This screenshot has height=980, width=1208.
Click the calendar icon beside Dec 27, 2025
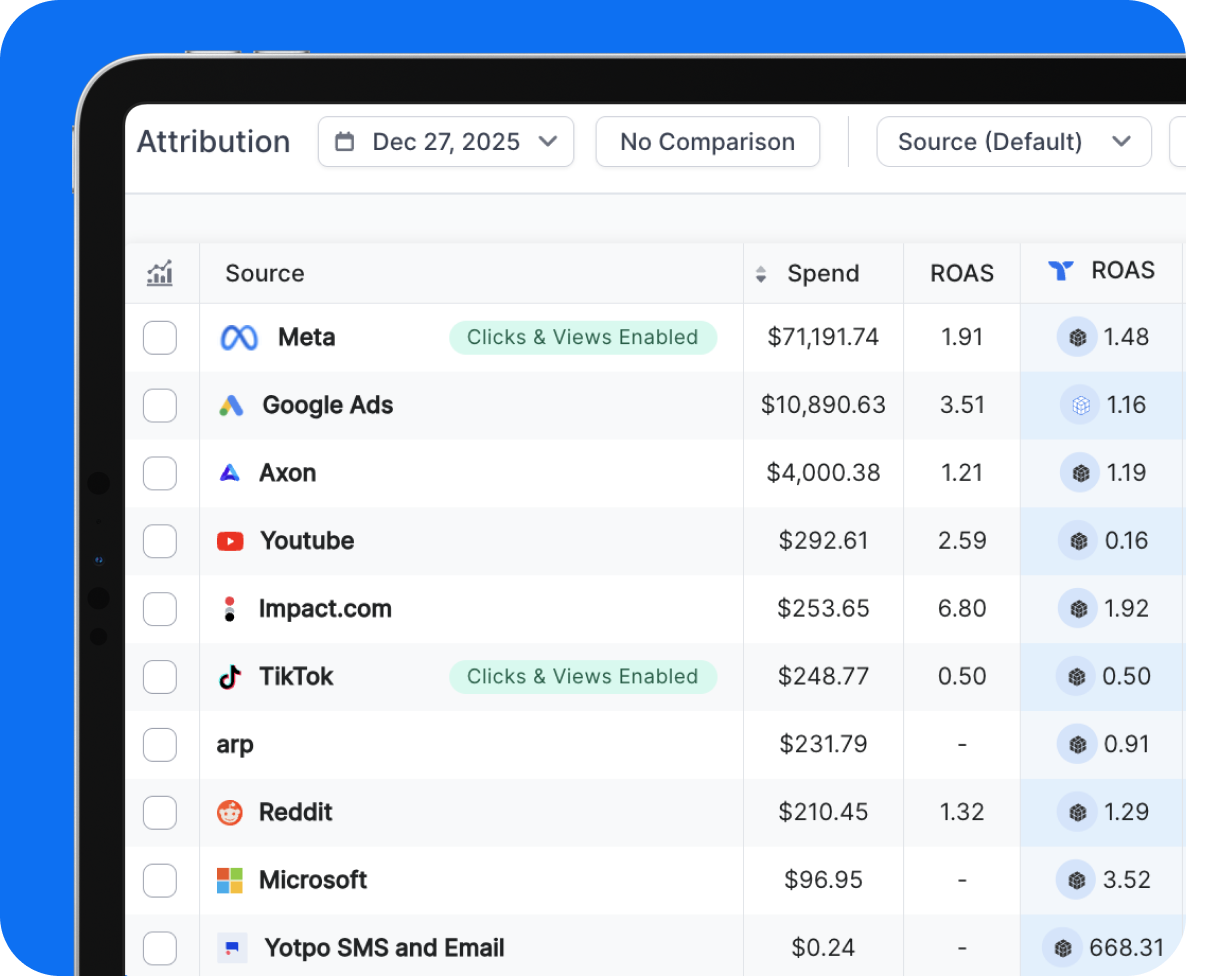point(344,142)
